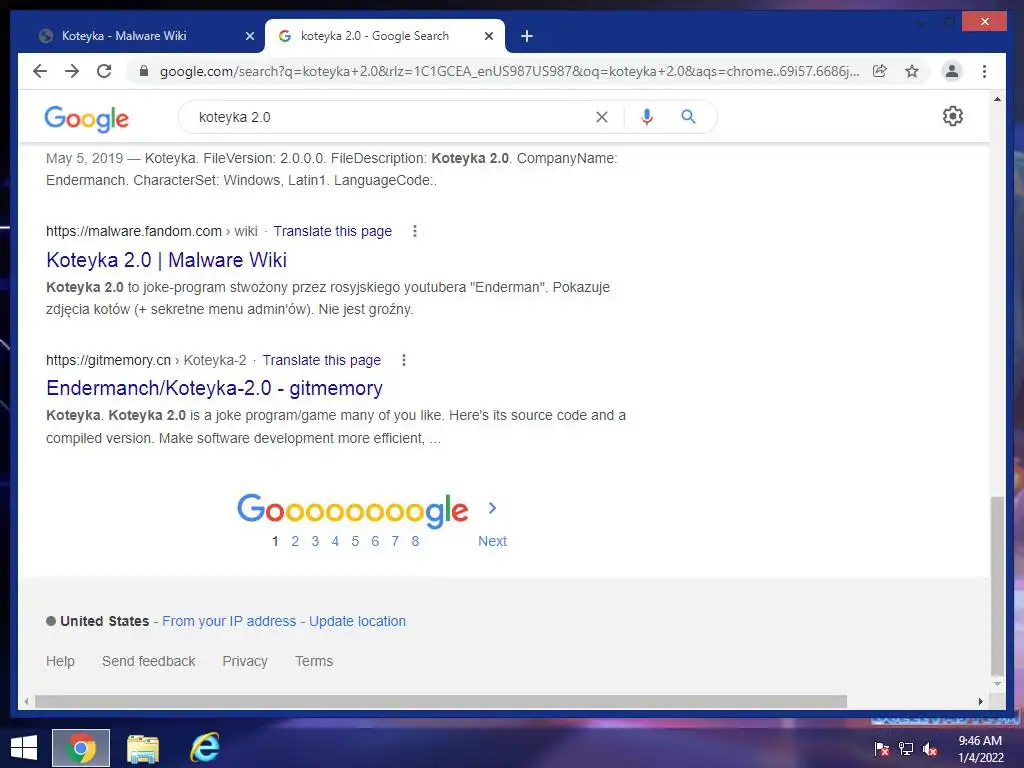1024x768 pixels.
Task: Click the vertical scrollbar thumb
Action: click(x=997, y=586)
